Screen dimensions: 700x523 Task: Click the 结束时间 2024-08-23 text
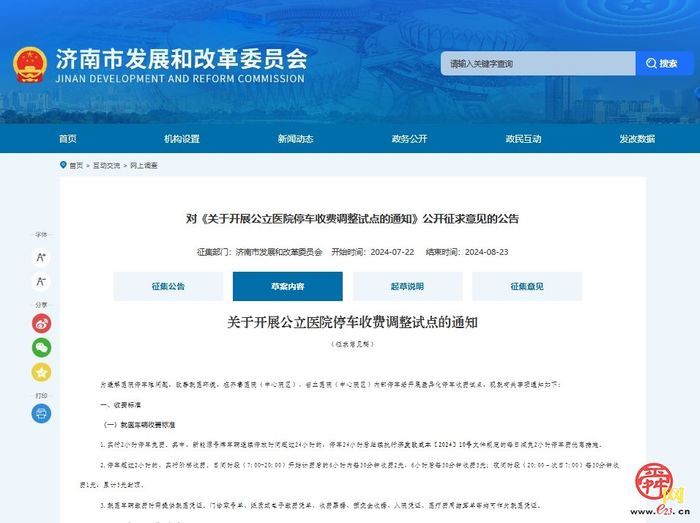click(x=467, y=252)
